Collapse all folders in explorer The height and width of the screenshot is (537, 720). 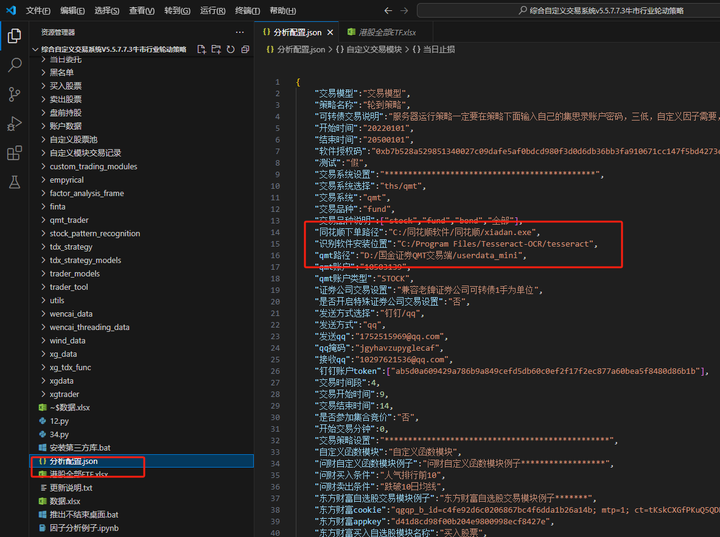click(245, 49)
